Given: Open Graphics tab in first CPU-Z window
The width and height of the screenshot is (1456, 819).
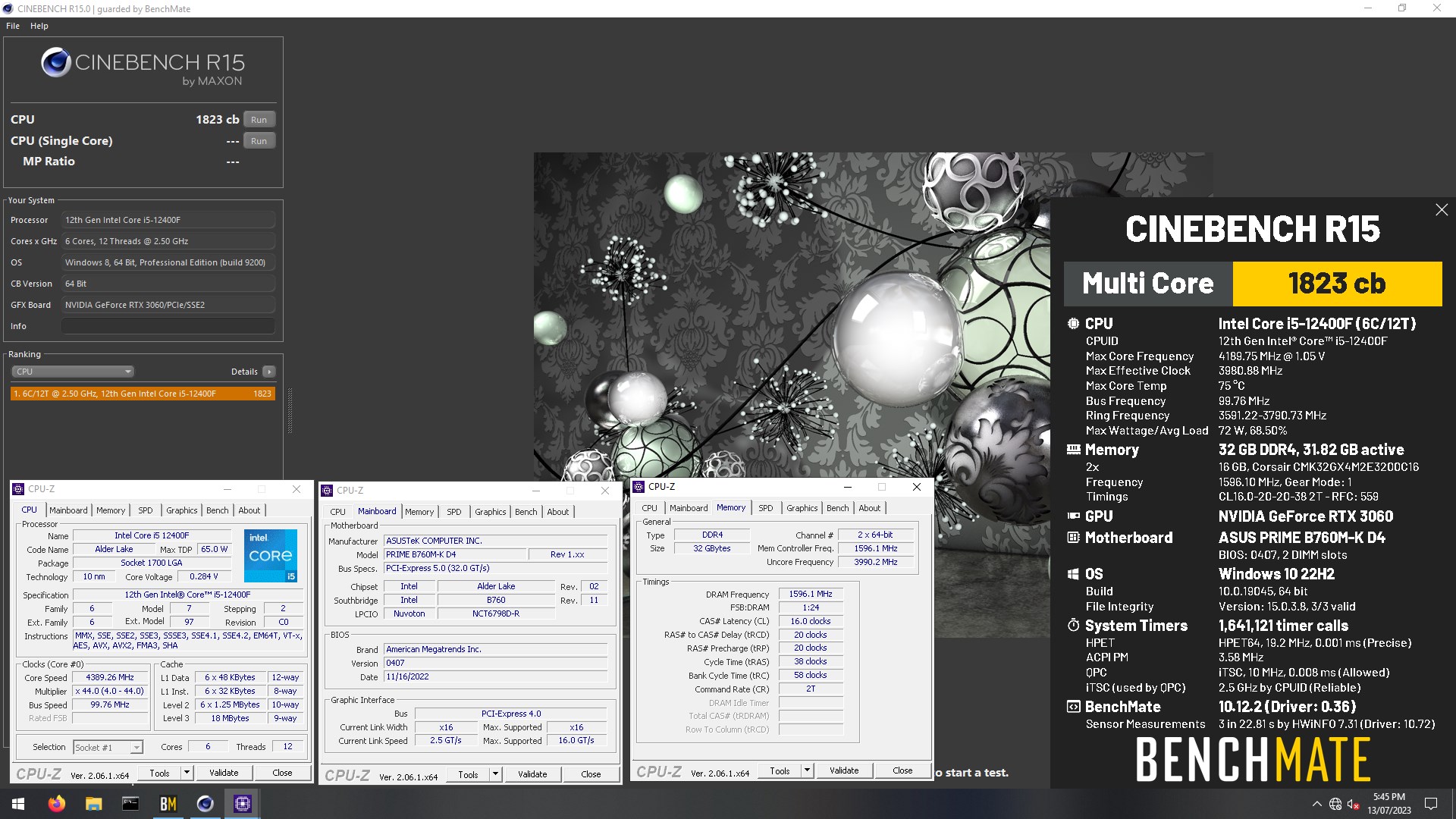Looking at the screenshot, I should 182,510.
